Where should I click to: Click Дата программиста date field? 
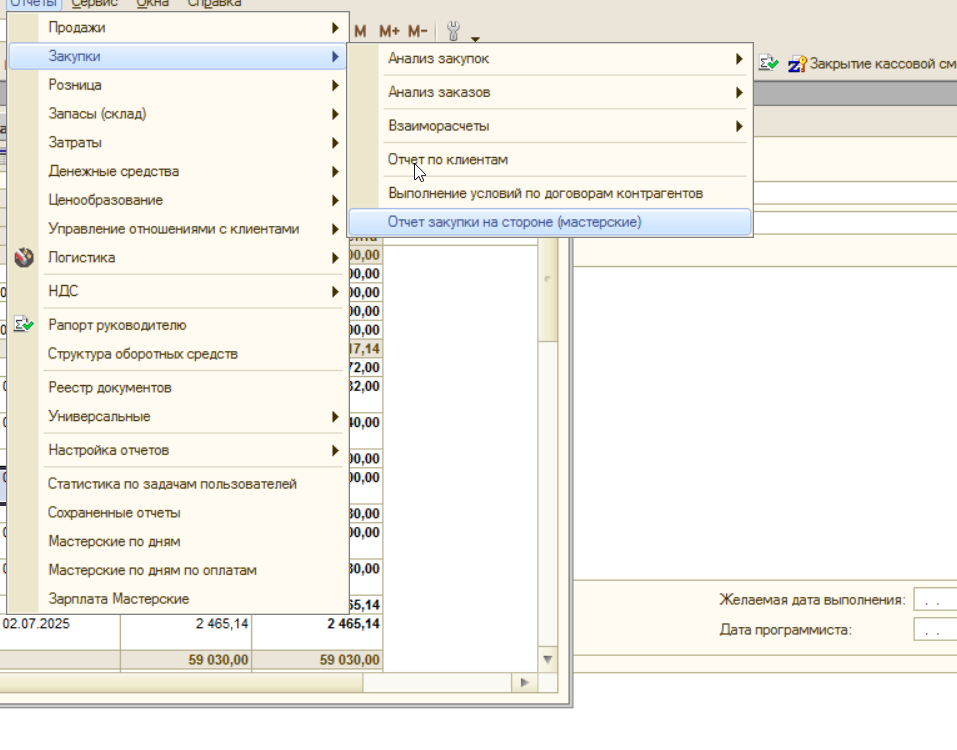(935, 629)
